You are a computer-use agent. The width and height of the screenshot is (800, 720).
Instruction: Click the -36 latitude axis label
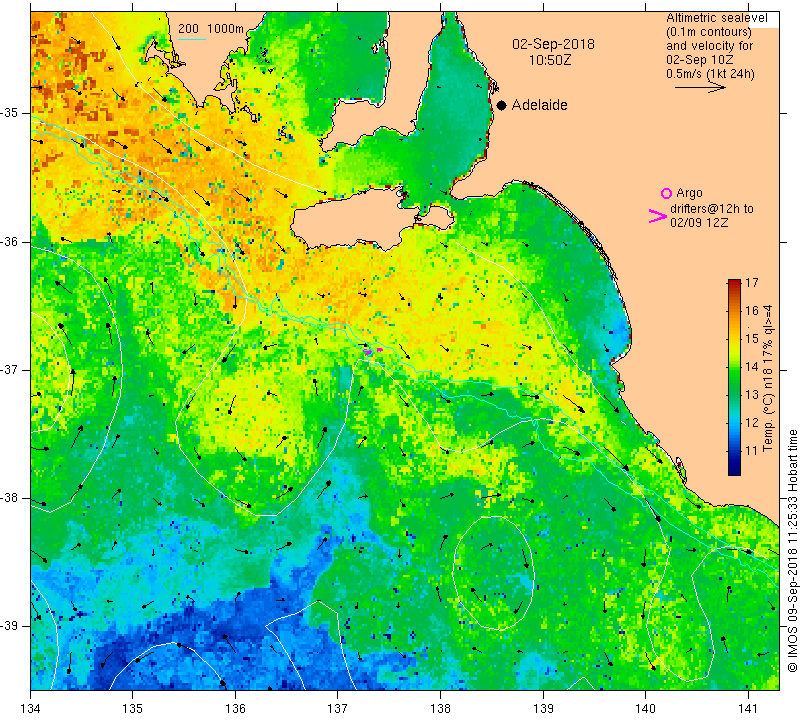[9, 241]
